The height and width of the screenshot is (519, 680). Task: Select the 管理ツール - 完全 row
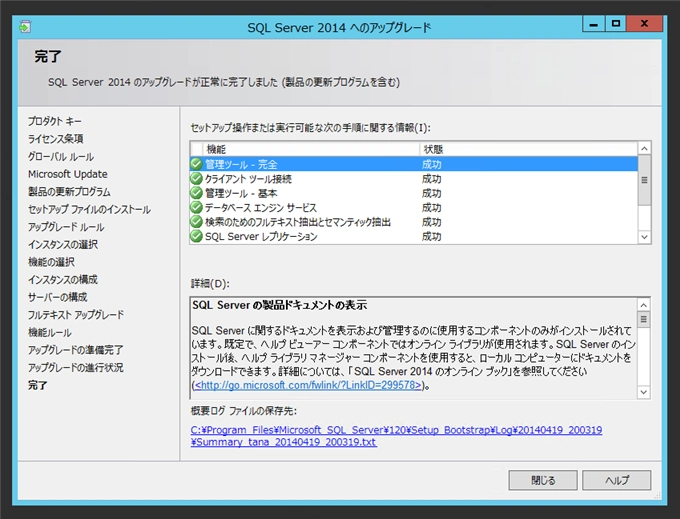point(414,164)
